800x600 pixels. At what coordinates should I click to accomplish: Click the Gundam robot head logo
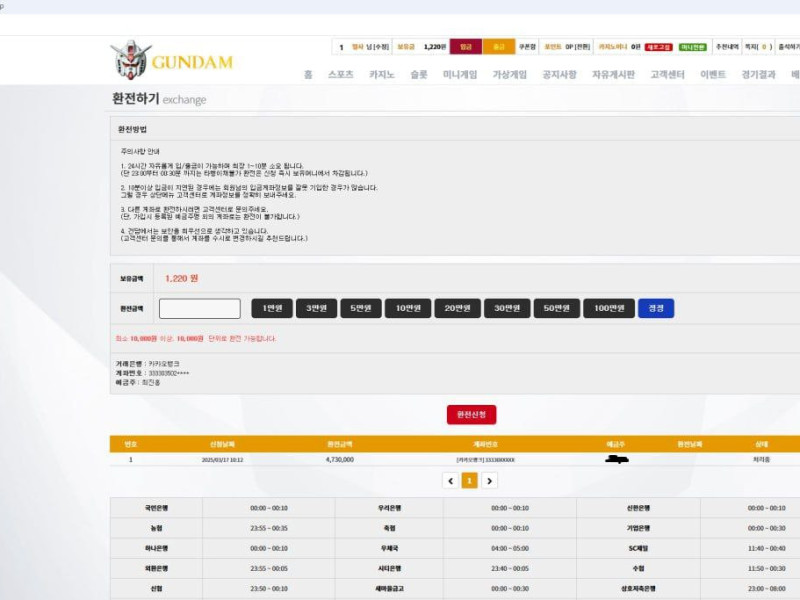[x=129, y=60]
